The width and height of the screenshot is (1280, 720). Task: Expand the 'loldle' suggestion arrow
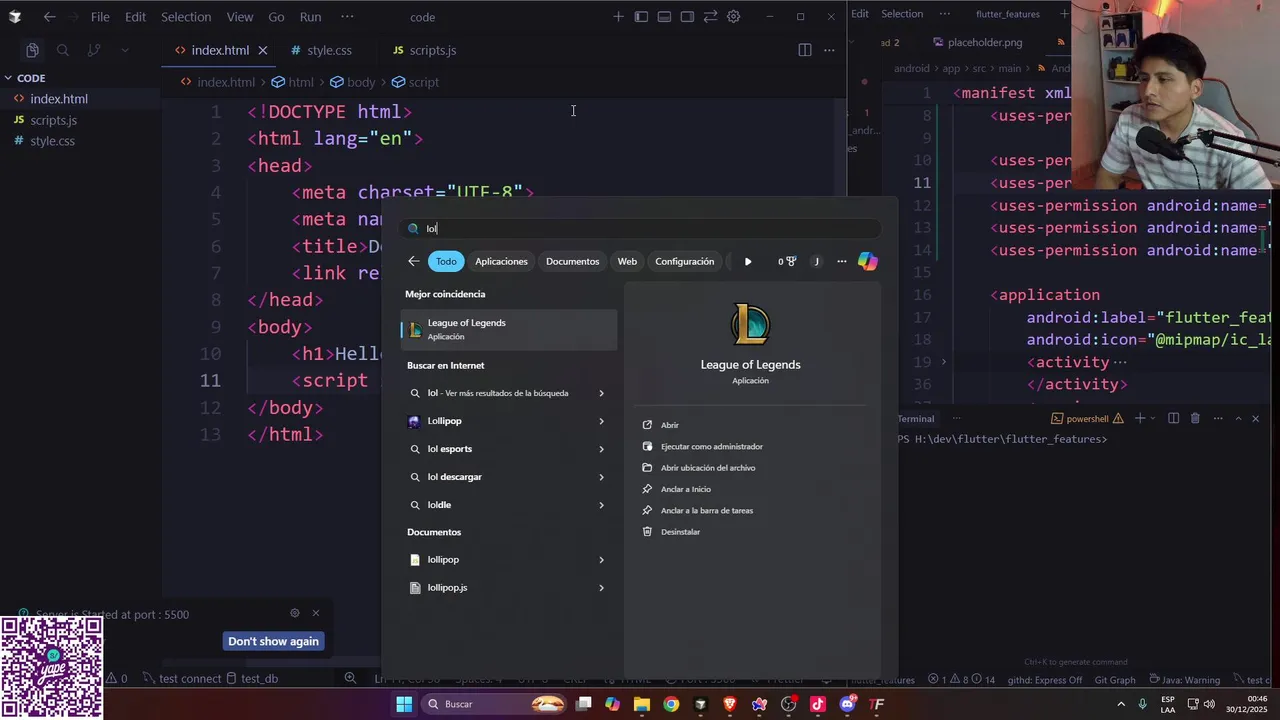[x=601, y=505]
